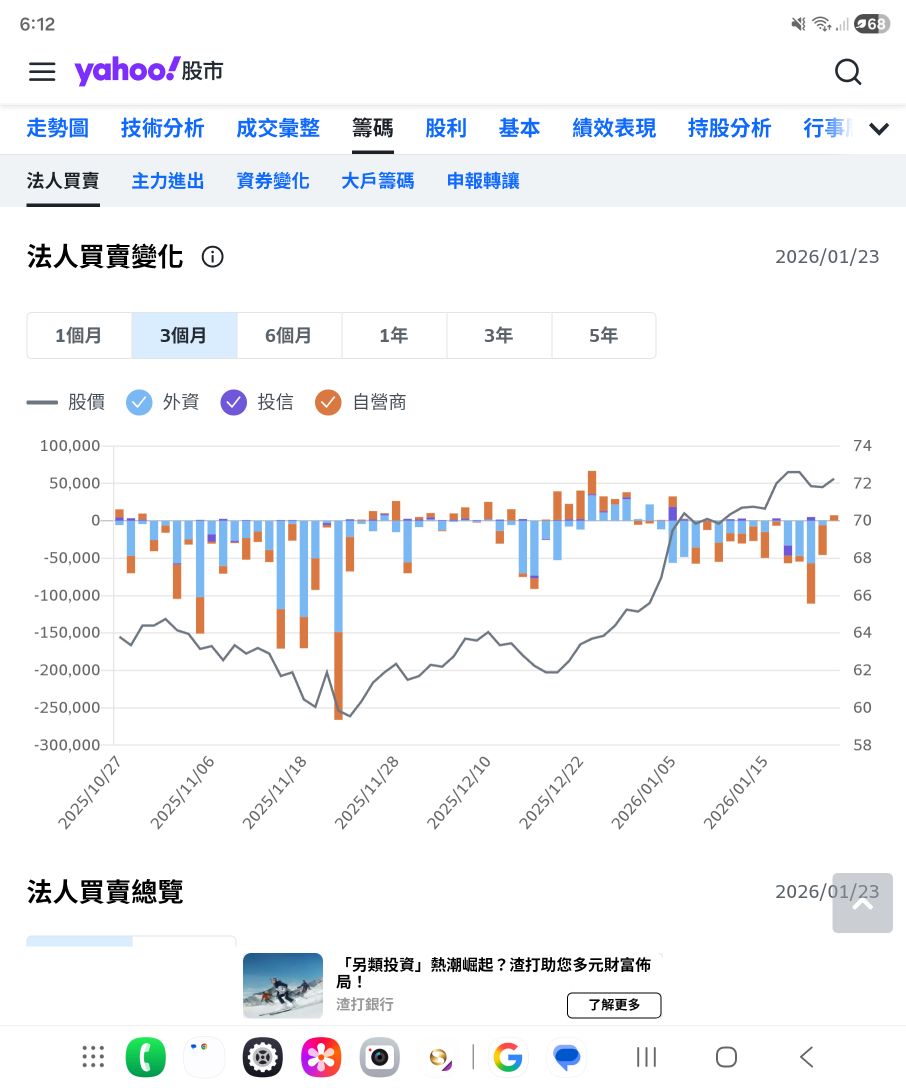Open the 大戶籌碼 sub-tab

377,181
